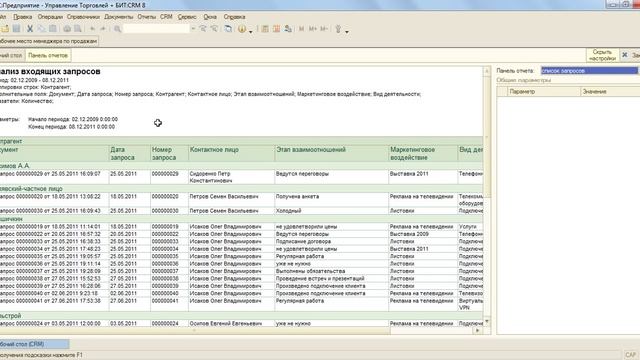This screenshot has width=640, height=360.
Task: Click the Find next toolbar icon
Action: [x=203, y=29]
